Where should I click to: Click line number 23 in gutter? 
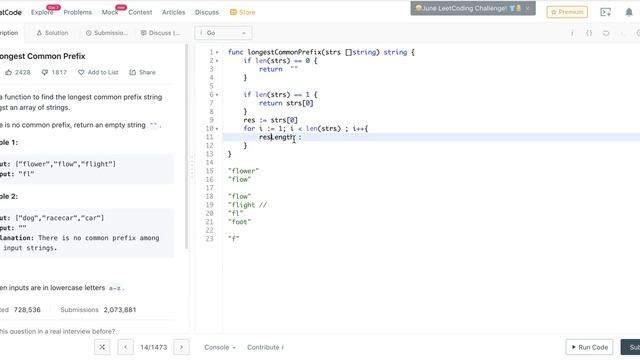[x=209, y=239]
